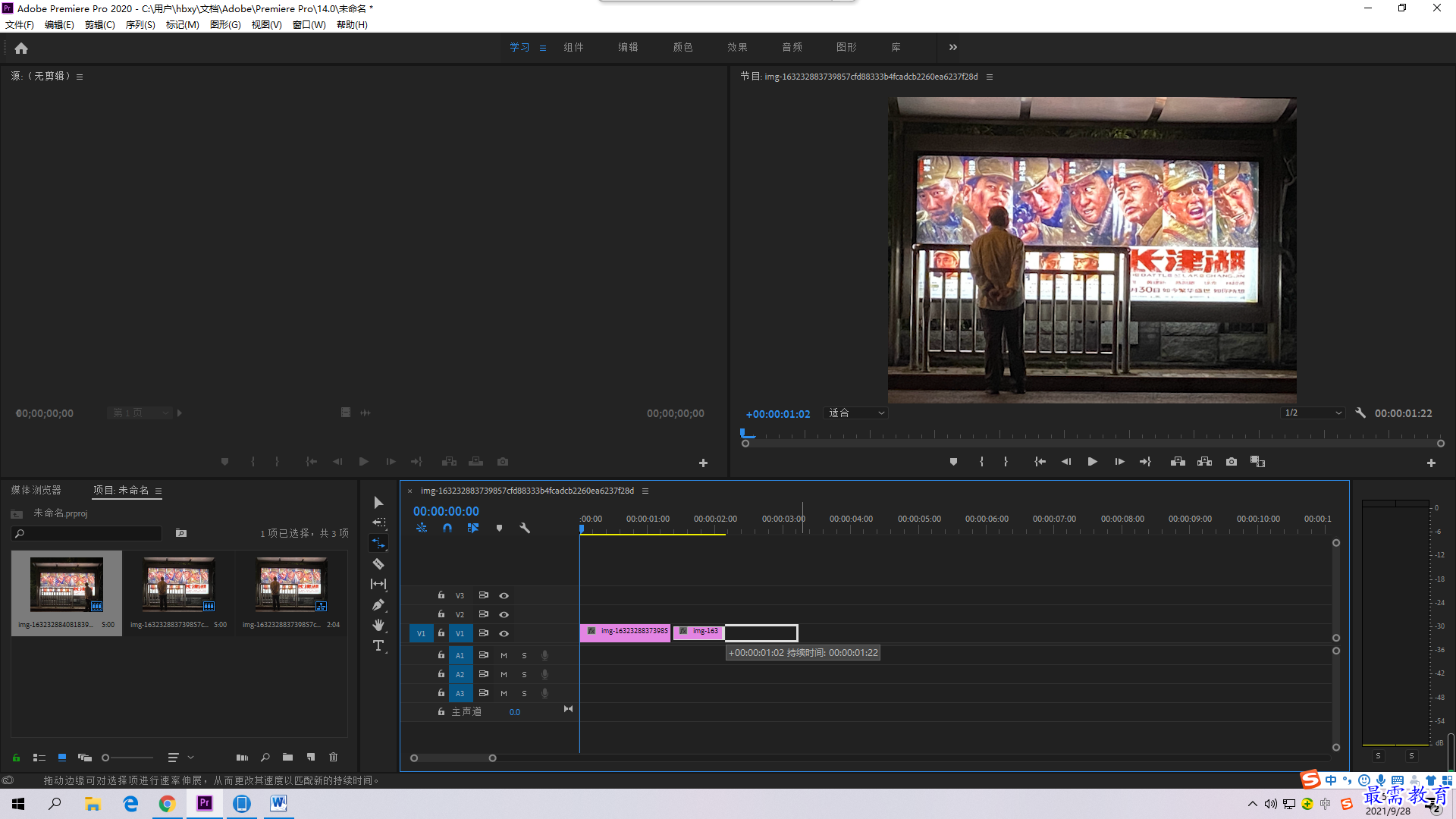This screenshot has height=819, width=1456.
Task: Toggle V2 track output eye
Action: click(504, 615)
